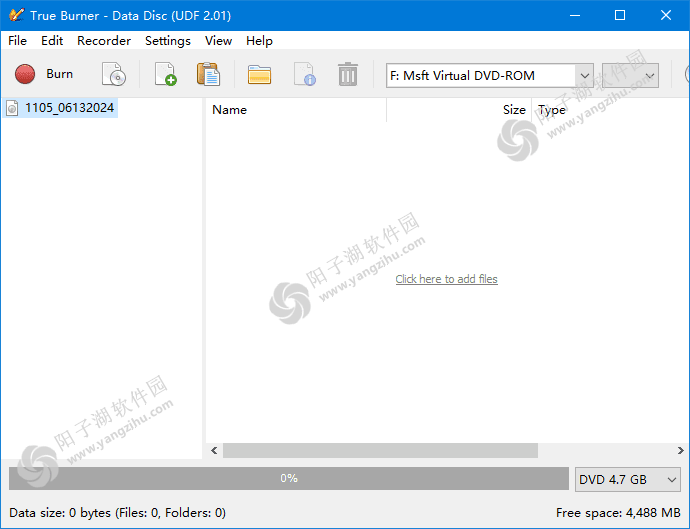Delete selection with the trash icon
690x529 pixels.
pos(348,74)
